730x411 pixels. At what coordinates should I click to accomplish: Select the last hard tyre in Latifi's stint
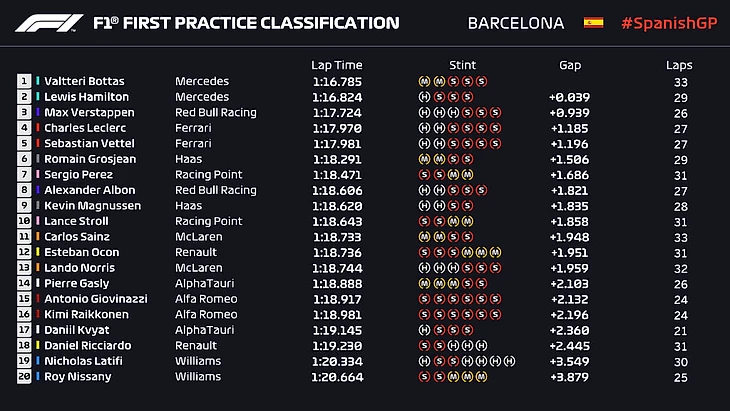pyautogui.click(x=510, y=360)
